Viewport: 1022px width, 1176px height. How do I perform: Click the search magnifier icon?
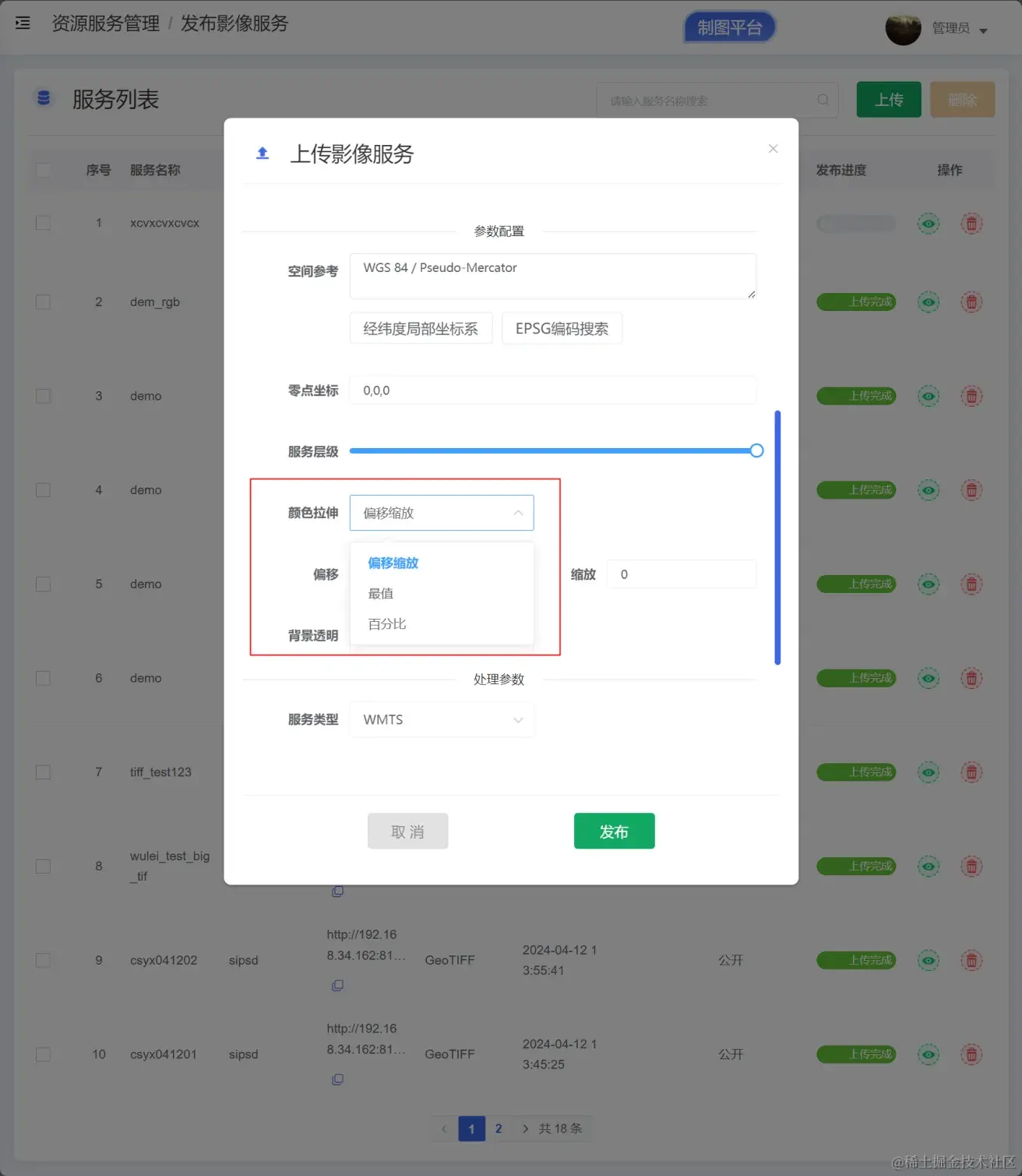click(823, 100)
